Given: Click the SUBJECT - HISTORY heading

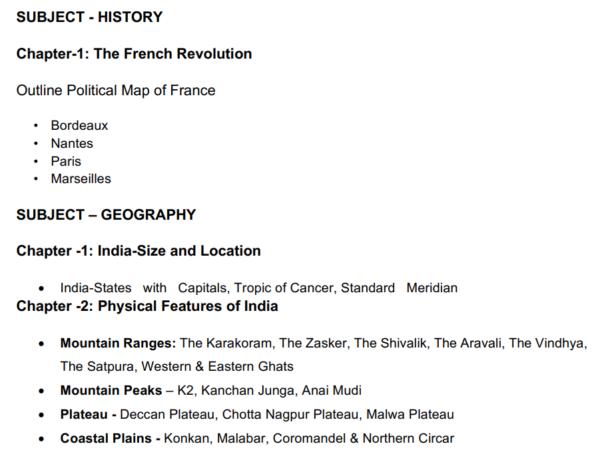Looking at the screenshot, I should click(x=89, y=17).
